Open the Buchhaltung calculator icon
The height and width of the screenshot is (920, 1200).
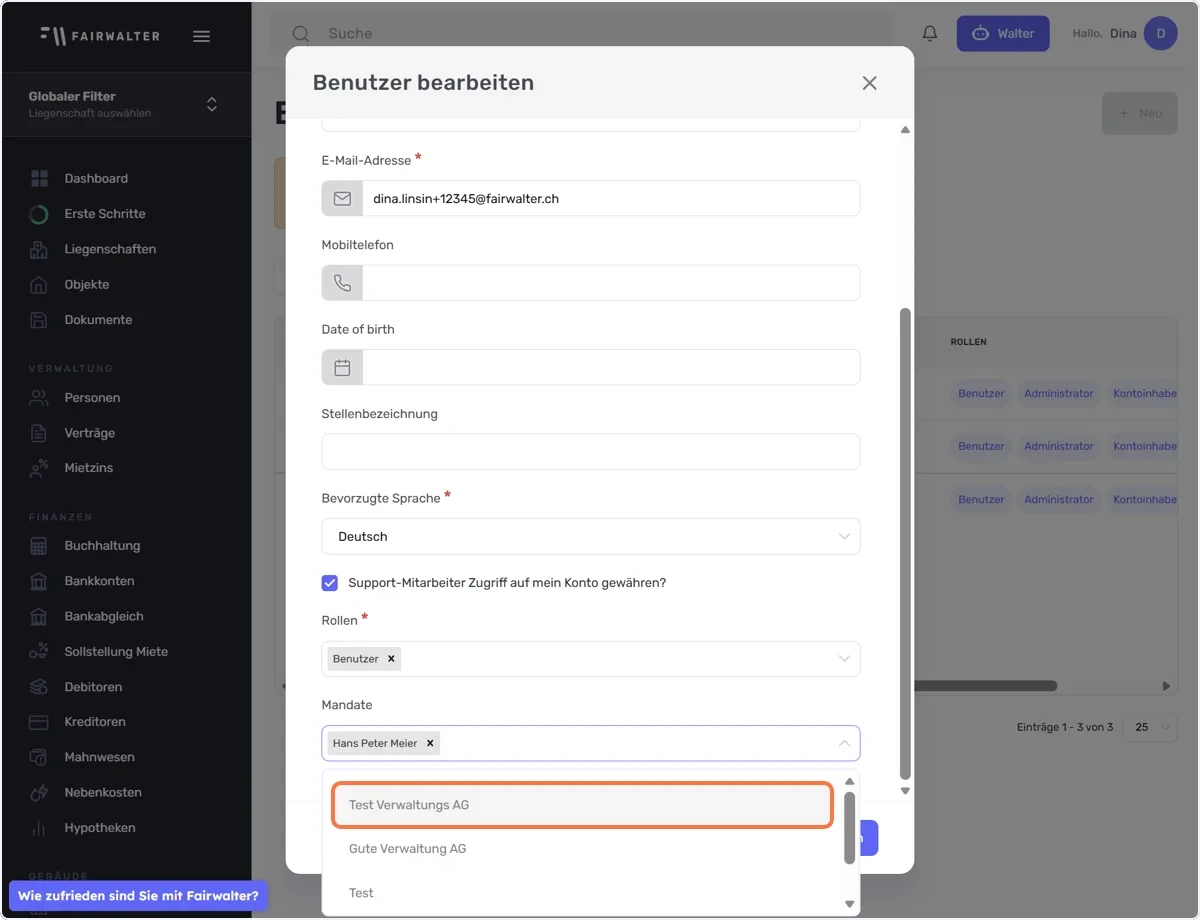coord(39,546)
